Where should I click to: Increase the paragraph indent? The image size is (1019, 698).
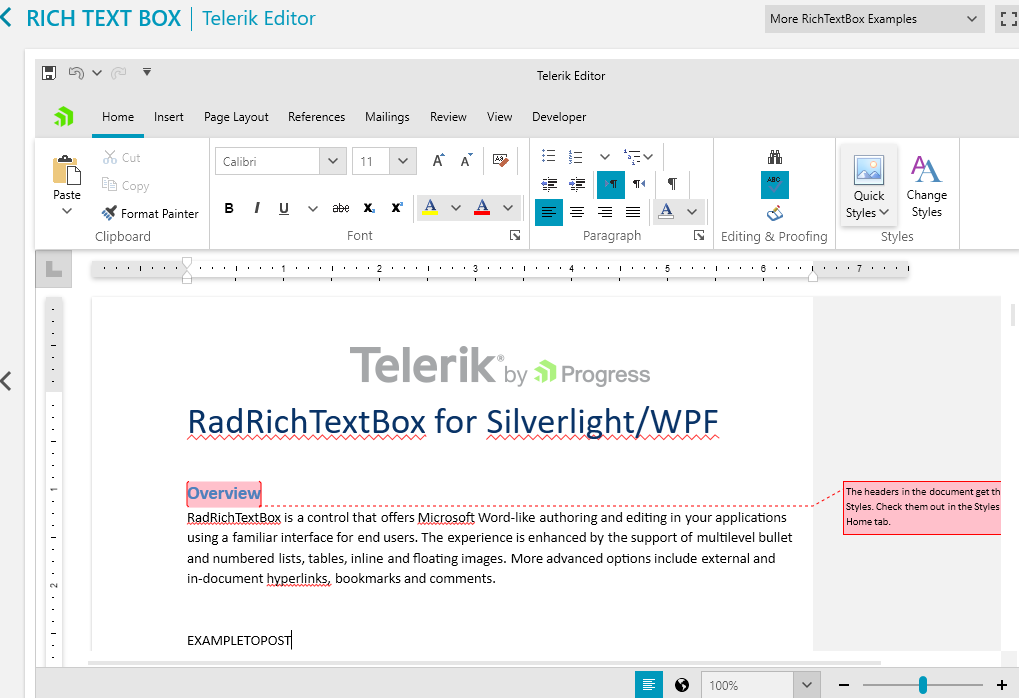(577, 184)
